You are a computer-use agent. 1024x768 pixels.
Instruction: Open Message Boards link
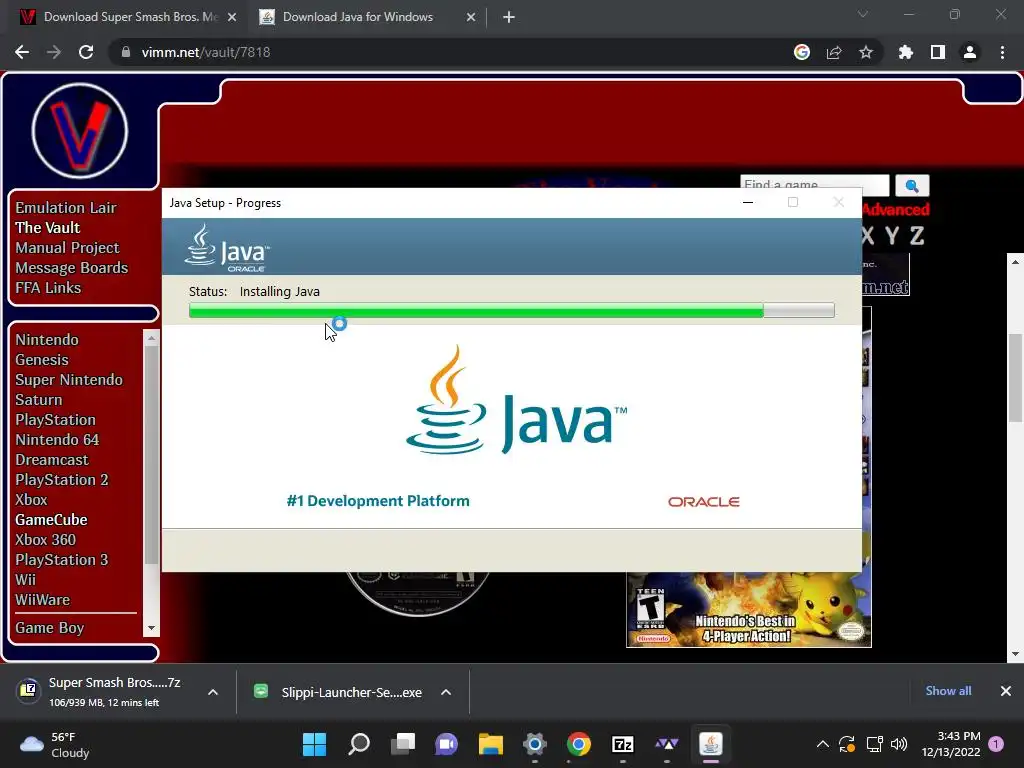coord(72,268)
